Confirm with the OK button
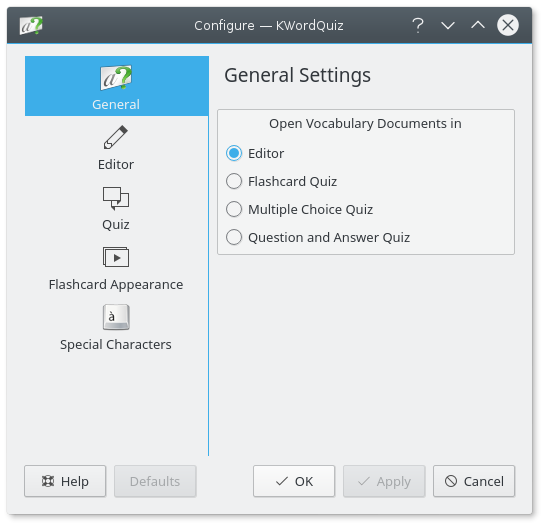Viewport: 545px width, 527px height. click(294, 481)
